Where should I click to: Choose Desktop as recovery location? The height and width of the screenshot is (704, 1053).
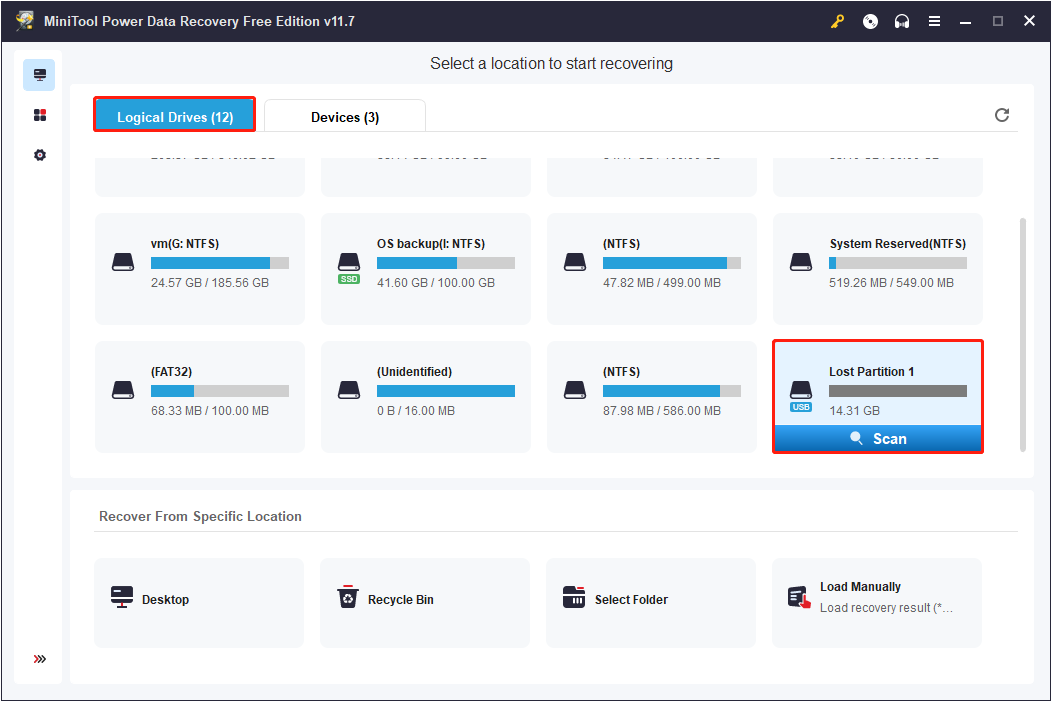point(199,603)
